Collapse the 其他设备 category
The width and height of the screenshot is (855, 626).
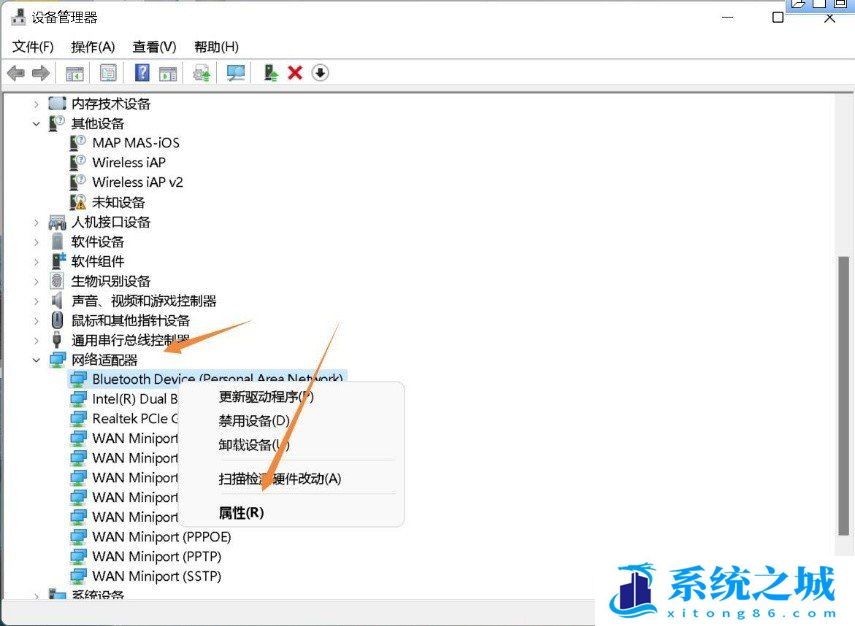(37, 124)
